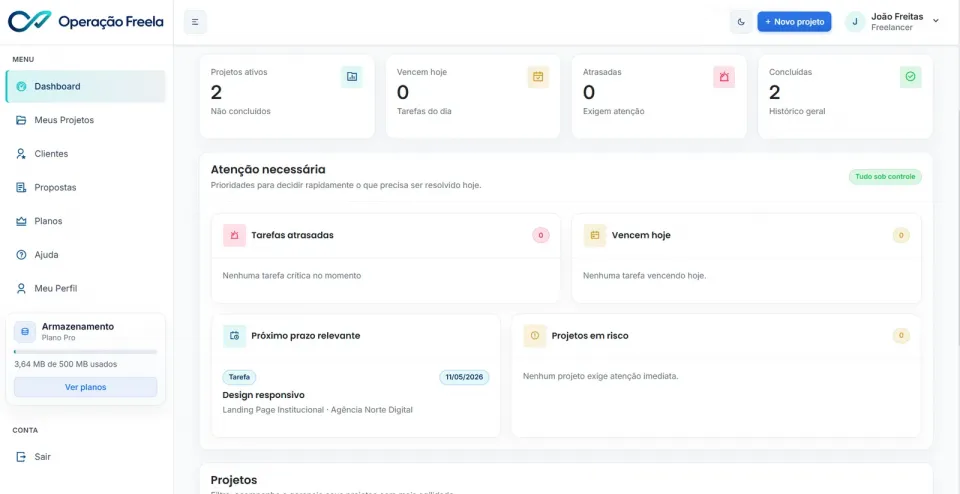Click the Vencem hoje panel calendar icon
The height and width of the screenshot is (494, 960).
tap(594, 235)
